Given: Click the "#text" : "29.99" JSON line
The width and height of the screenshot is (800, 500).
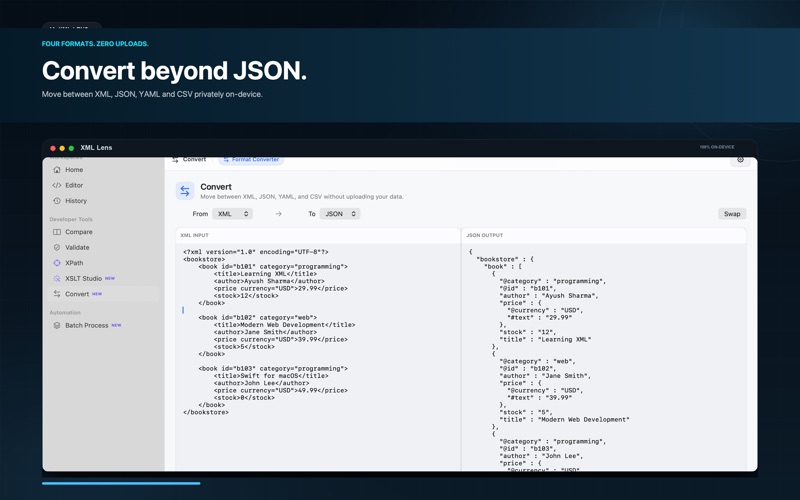Looking at the screenshot, I should [x=539, y=317].
